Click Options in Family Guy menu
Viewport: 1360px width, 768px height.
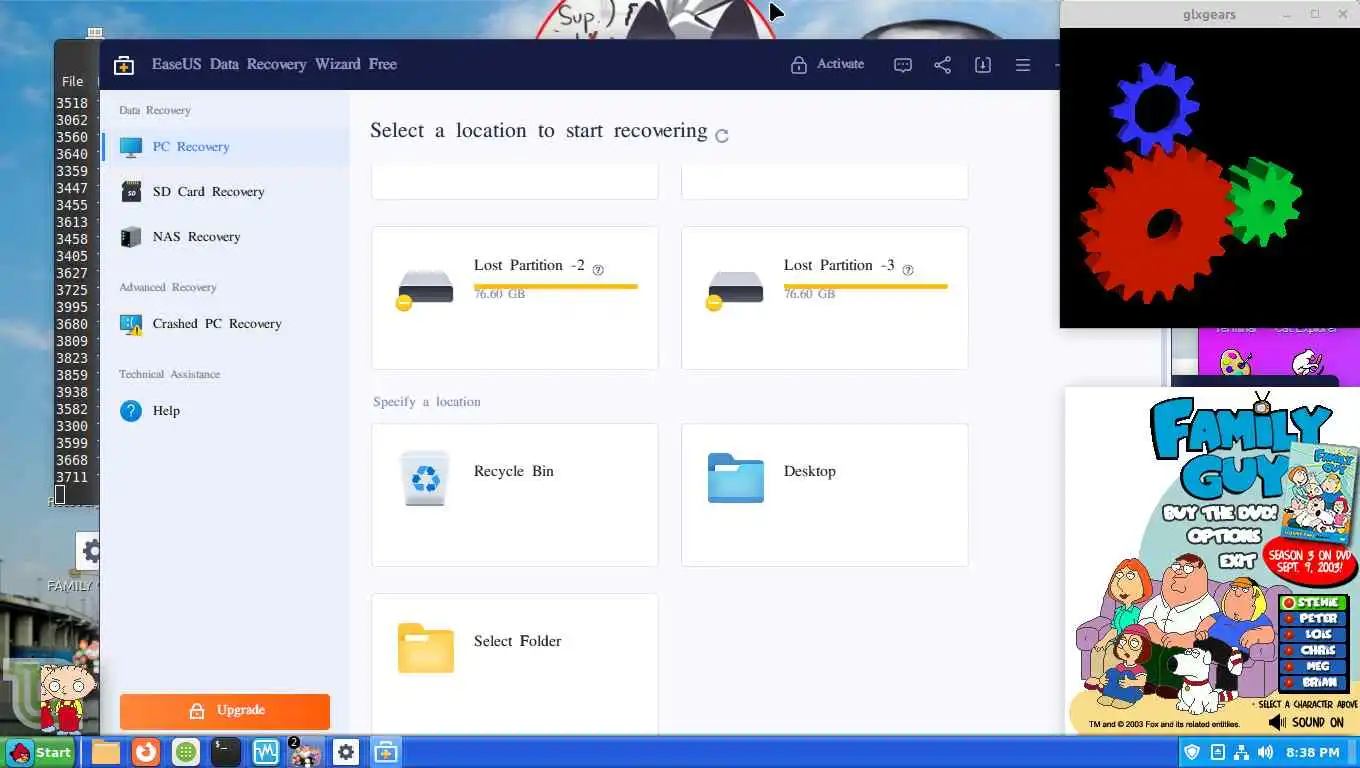point(1224,536)
